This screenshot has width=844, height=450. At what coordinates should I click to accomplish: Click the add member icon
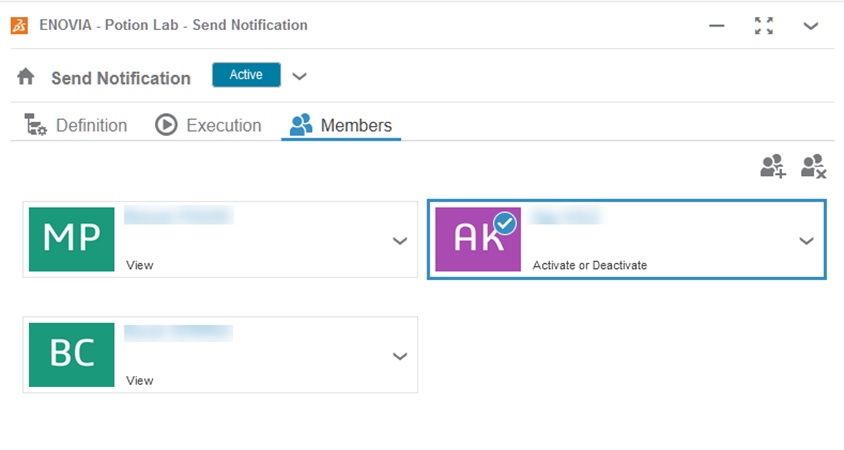773,166
